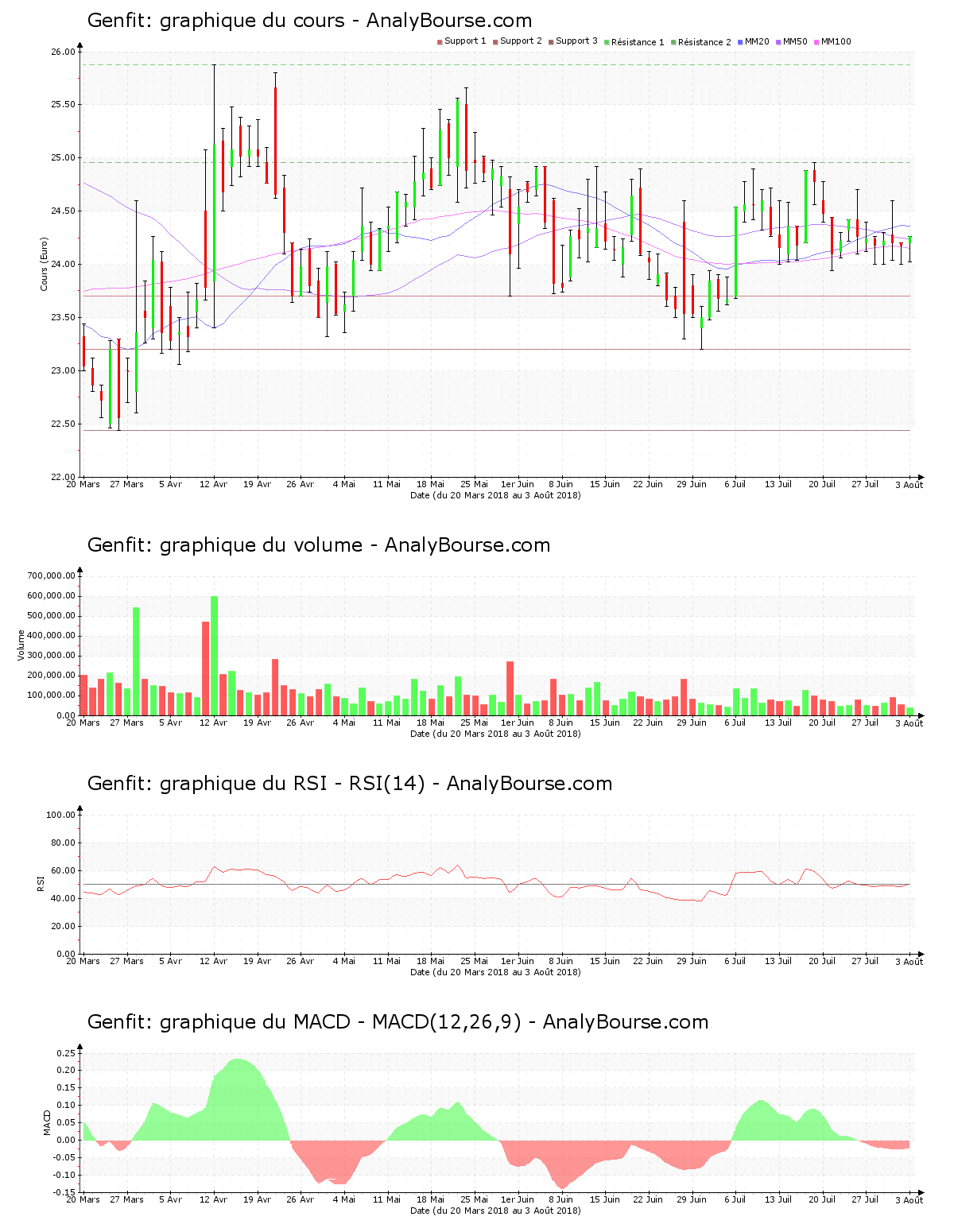The image size is (954, 1232).
Task: Select the 'Support 2' legend label
Action: coord(521,41)
